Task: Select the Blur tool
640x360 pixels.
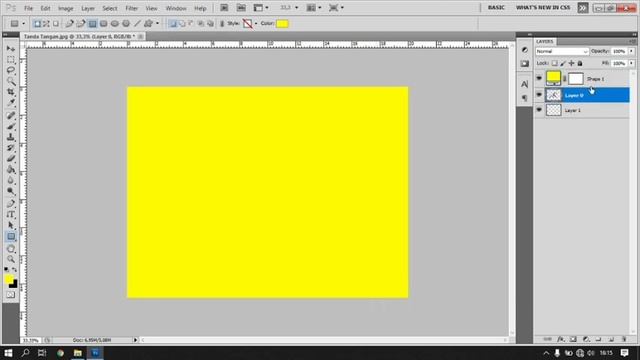Action: click(x=11, y=180)
